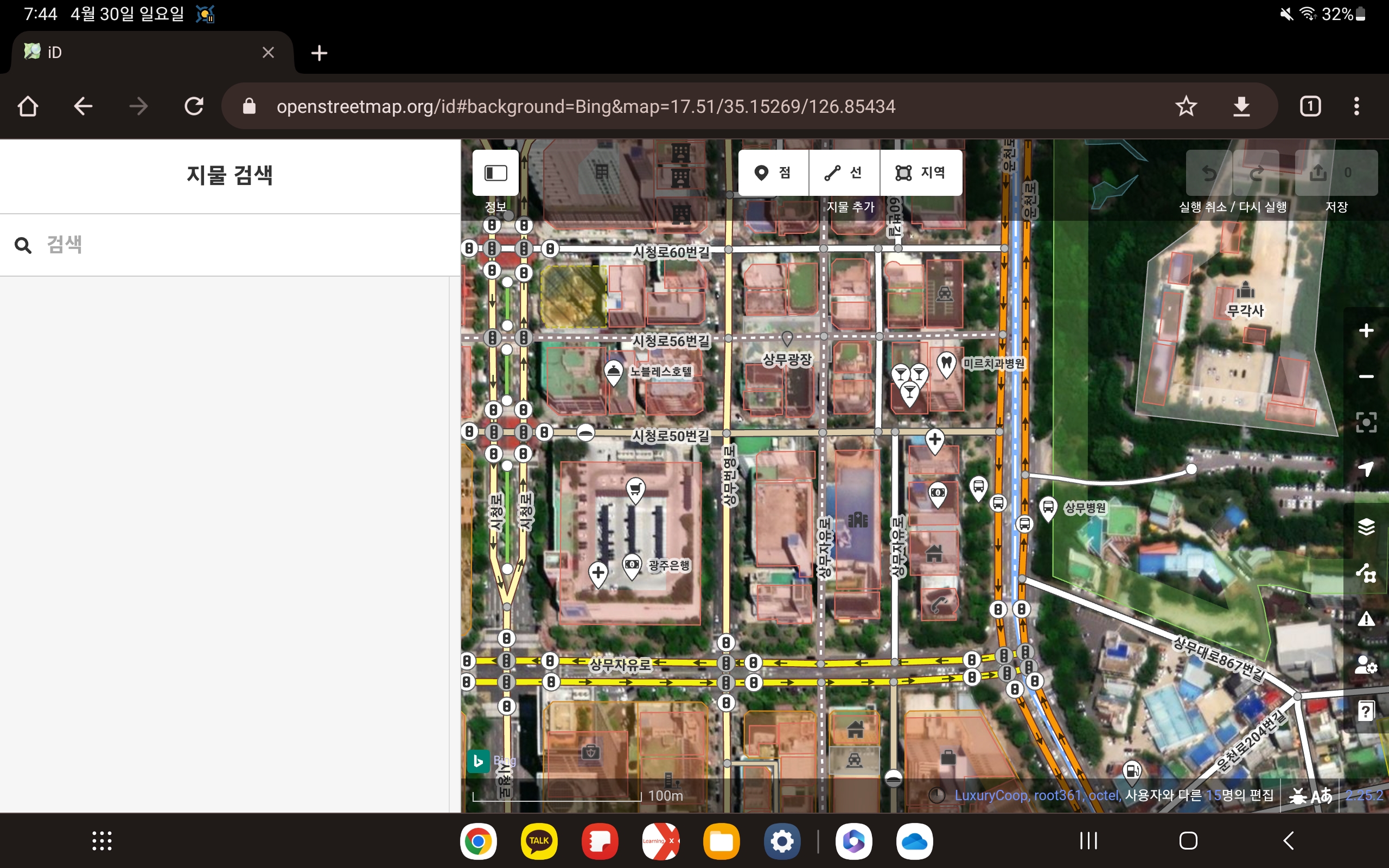Select the add area (지역) tool

tap(920, 173)
